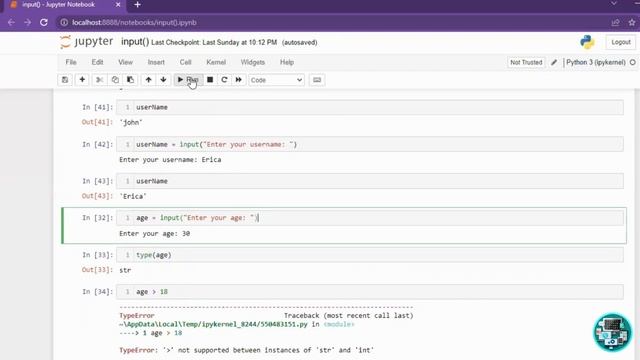Click the Python logo icon
The height and width of the screenshot is (360, 640).
(587, 42)
